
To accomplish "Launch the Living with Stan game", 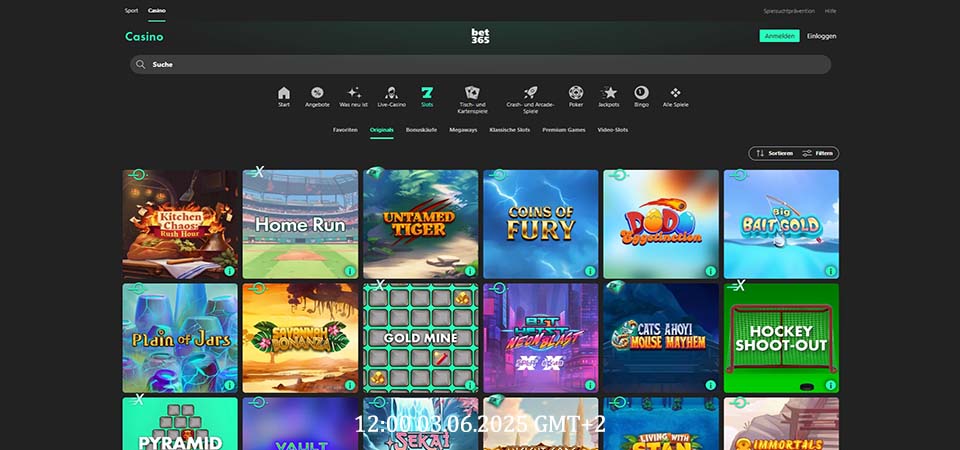I will click(661, 424).
